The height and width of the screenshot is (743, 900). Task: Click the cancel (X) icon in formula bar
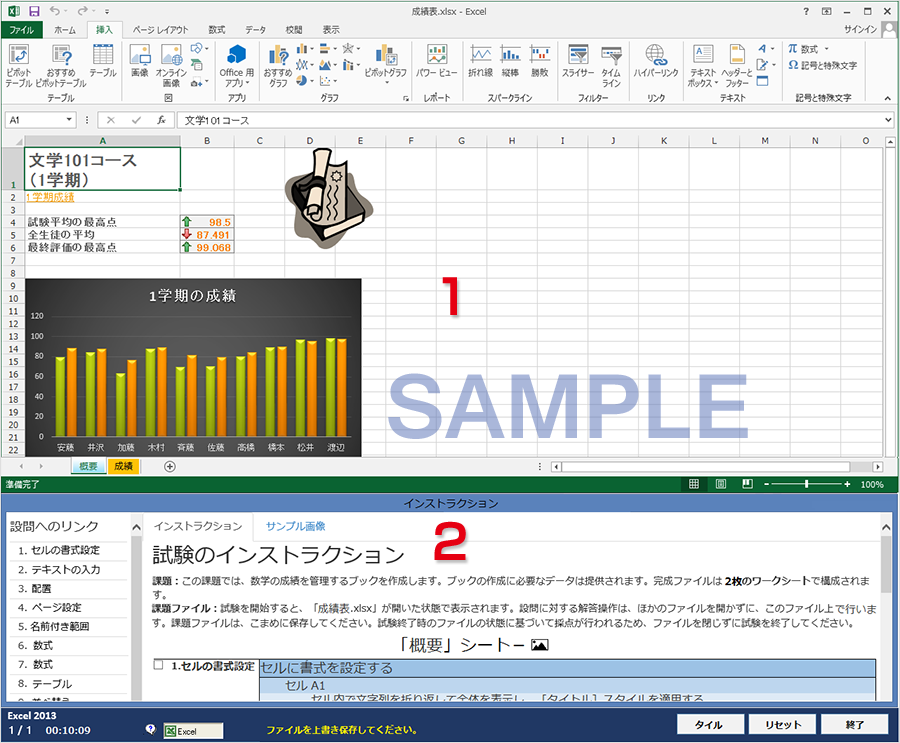(111, 120)
